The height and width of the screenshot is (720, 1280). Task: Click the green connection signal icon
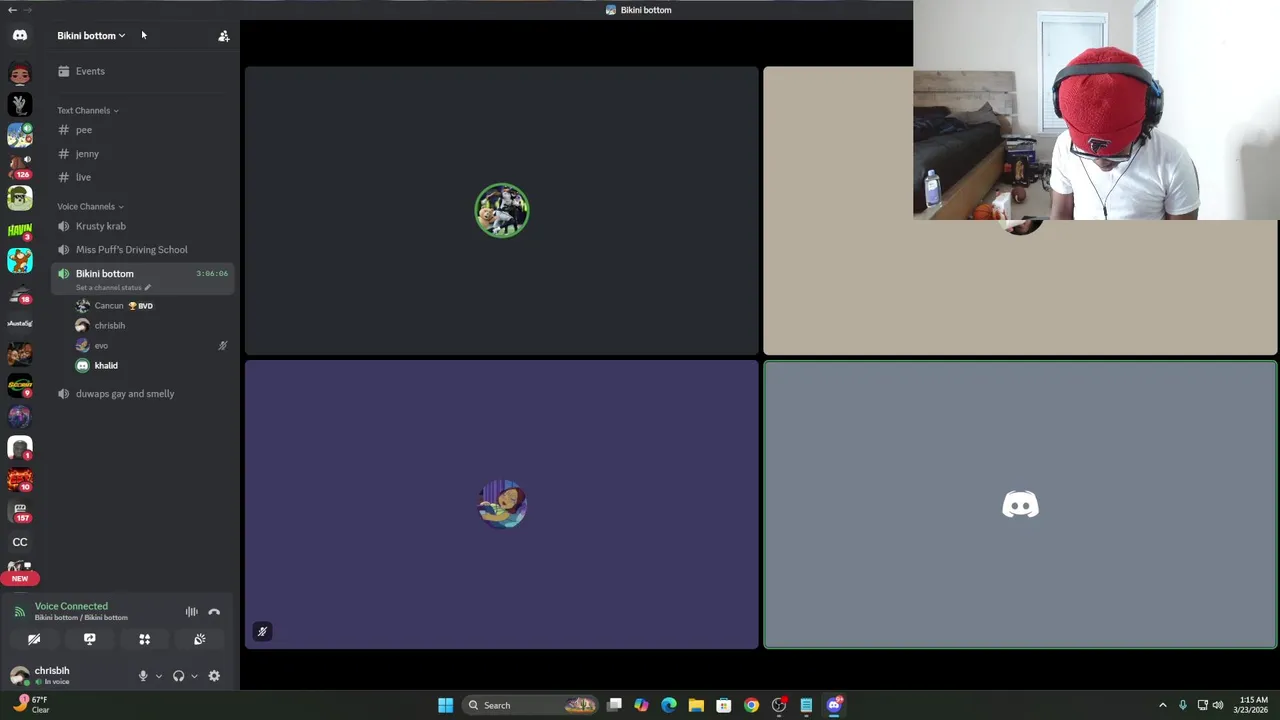point(19,612)
